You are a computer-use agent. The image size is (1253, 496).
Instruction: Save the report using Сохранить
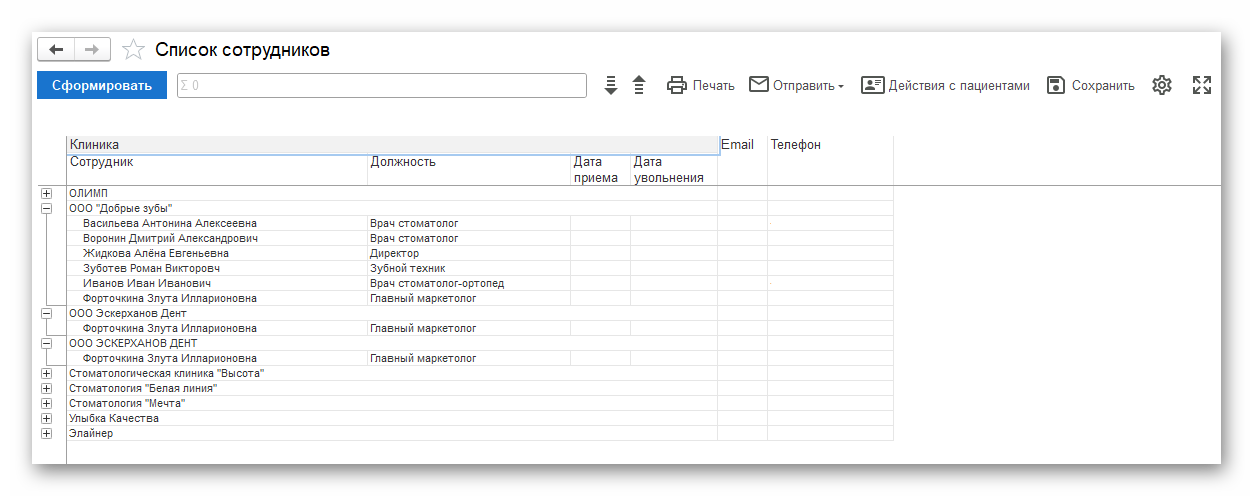pos(1091,86)
